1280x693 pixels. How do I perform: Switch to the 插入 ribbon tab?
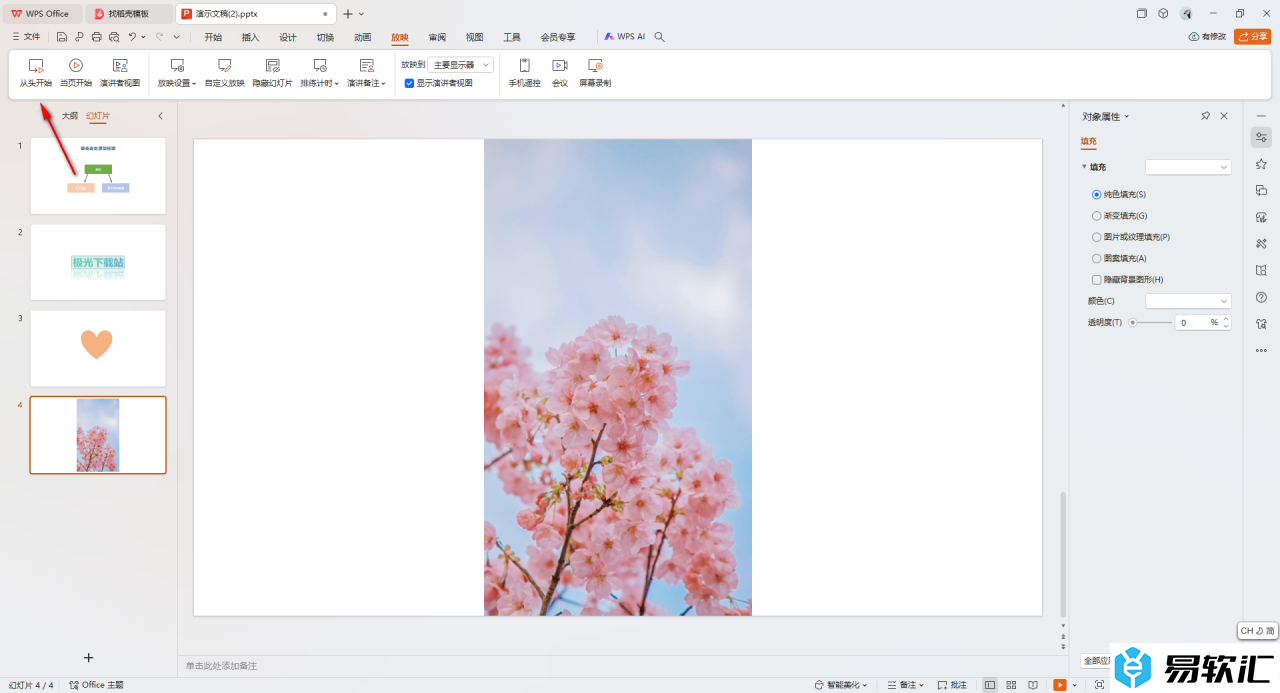pos(250,37)
